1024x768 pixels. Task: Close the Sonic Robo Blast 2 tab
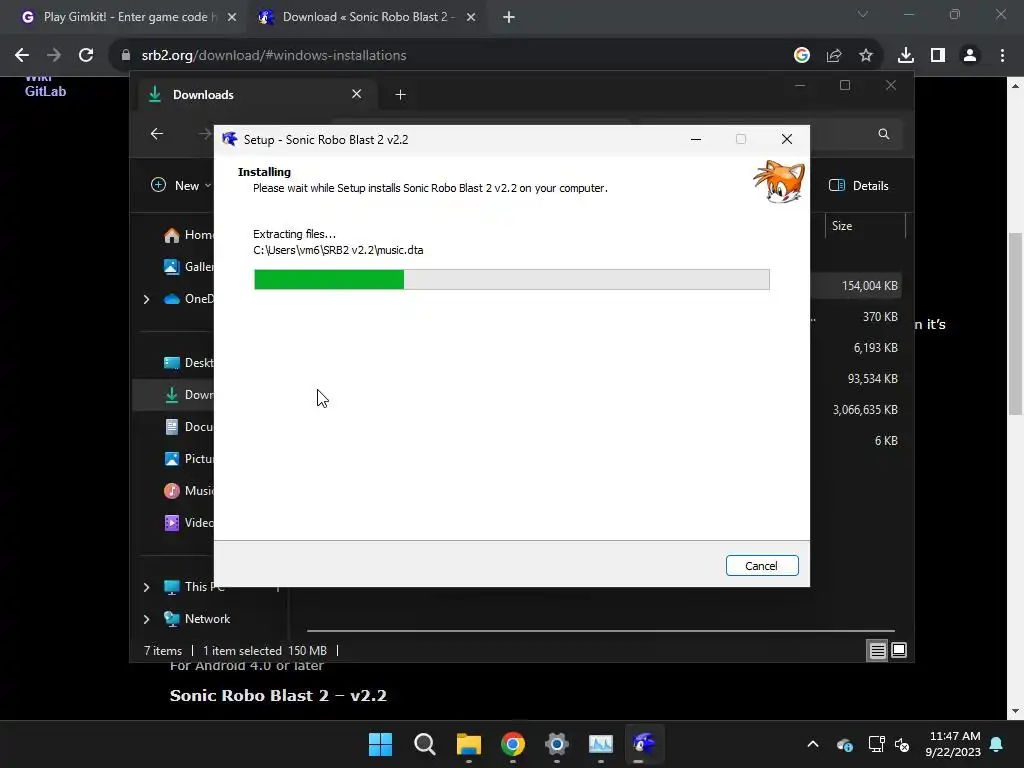tap(471, 17)
